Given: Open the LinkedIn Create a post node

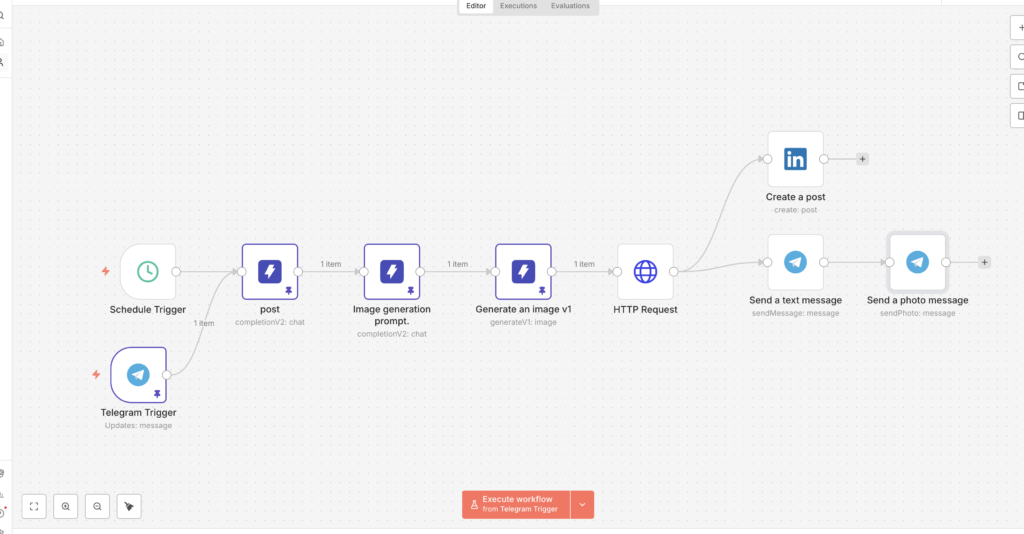Looking at the screenshot, I should [x=795, y=159].
